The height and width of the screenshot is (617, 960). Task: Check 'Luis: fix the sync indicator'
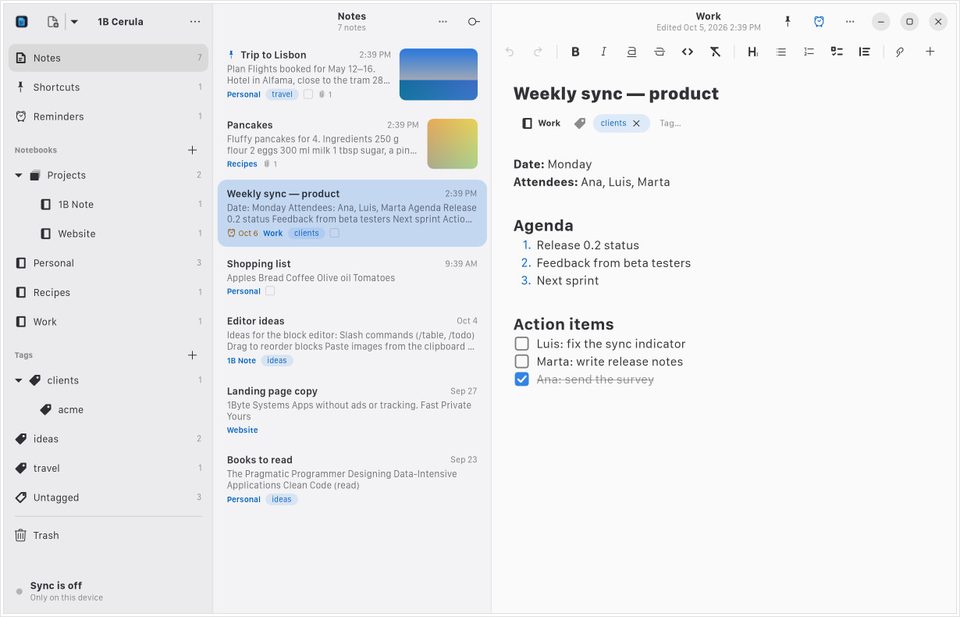[522, 343]
